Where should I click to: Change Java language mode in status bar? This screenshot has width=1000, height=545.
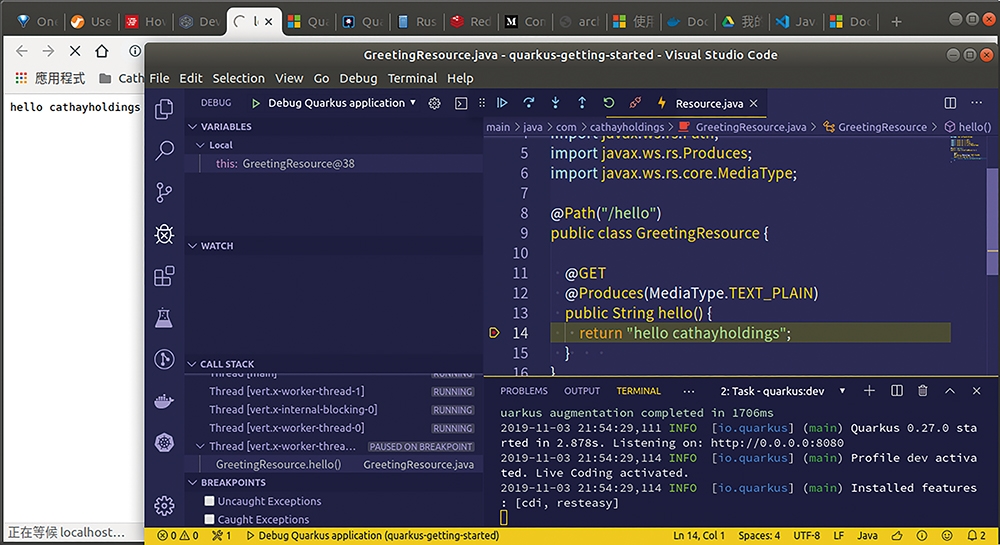[867, 535]
